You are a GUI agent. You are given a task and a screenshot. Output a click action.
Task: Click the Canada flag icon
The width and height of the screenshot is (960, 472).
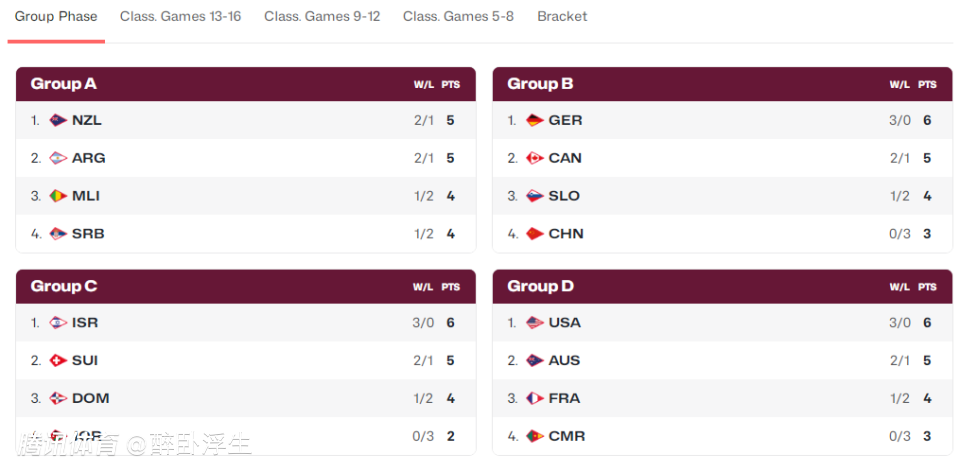click(x=535, y=159)
